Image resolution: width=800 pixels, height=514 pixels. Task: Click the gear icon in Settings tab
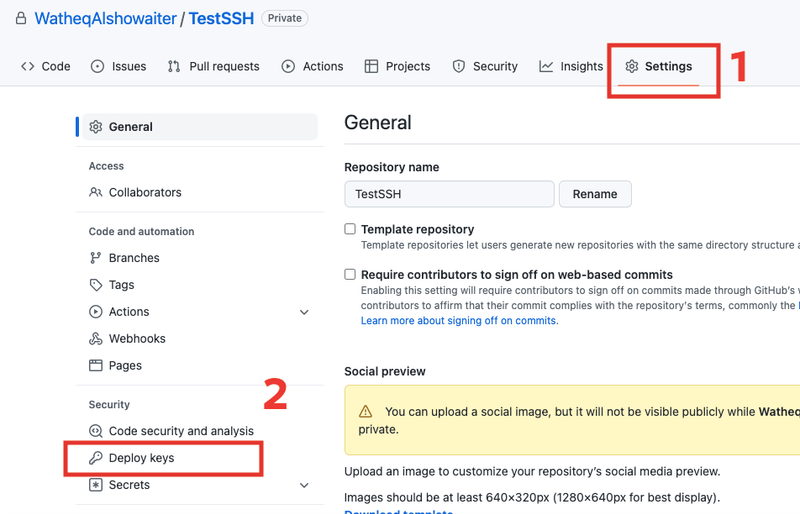(x=632, y=67)
